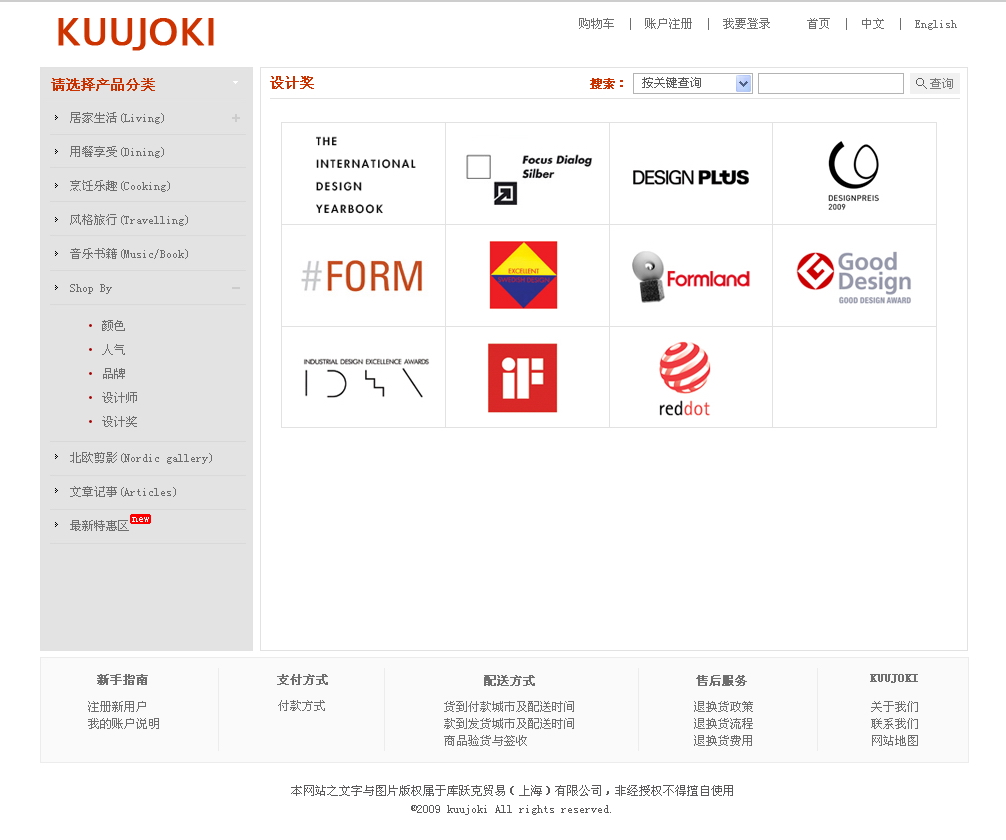Image resolution: width=1006 pixels, height=840 pixels.
Task: Open the Excellent Swedish Design logo
Action: (524, 275)
